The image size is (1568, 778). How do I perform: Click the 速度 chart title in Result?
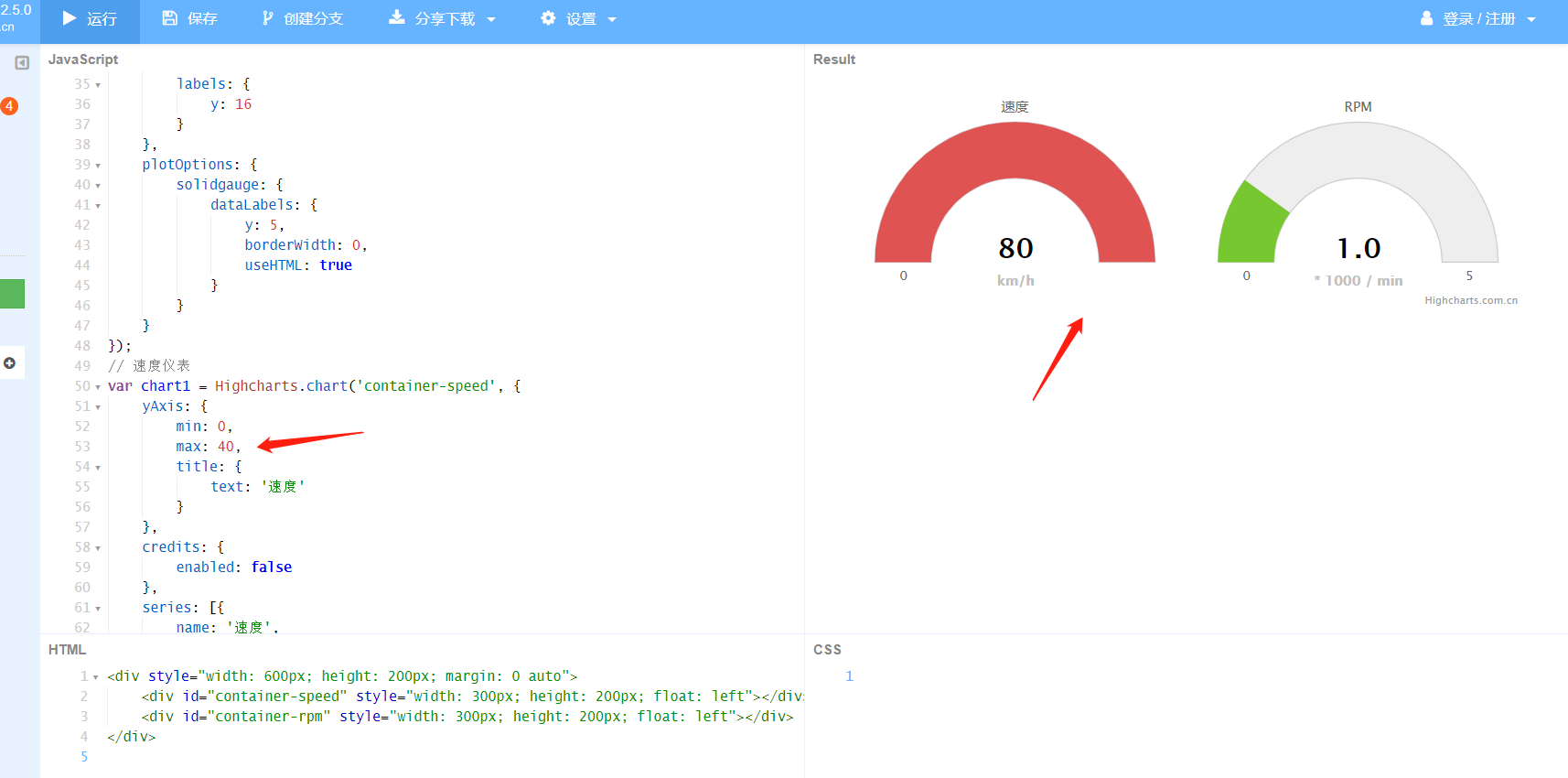(x=1015, y=107)
